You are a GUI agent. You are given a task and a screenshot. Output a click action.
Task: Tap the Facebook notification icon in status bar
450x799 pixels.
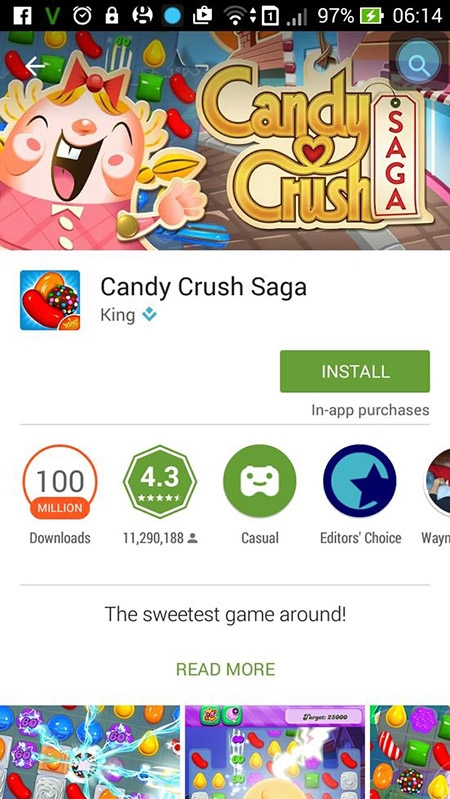[x=22, y=15]
